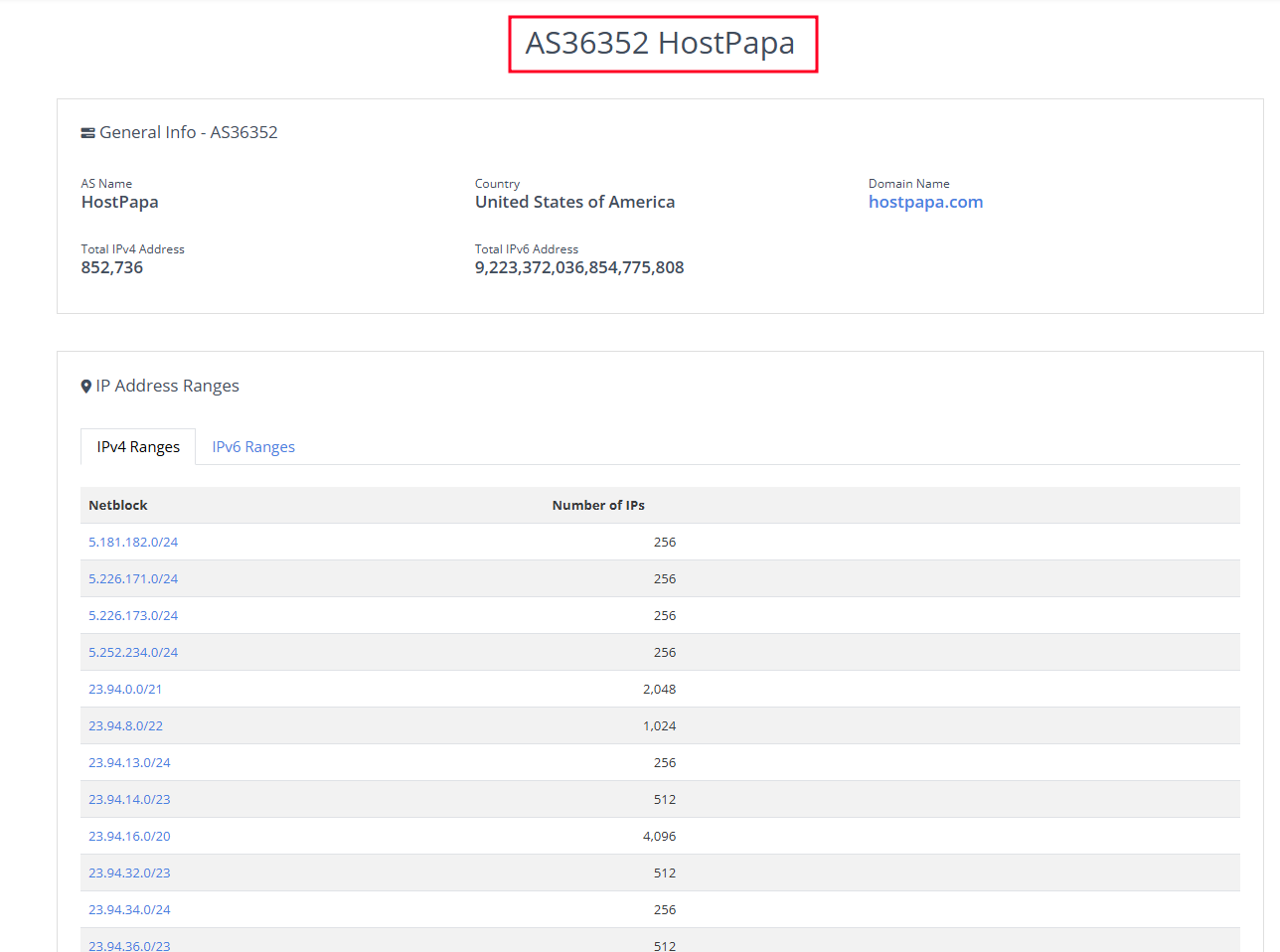
Task: Switch to the IPv6 Ranges tab
Action: [x=253, y=447]
